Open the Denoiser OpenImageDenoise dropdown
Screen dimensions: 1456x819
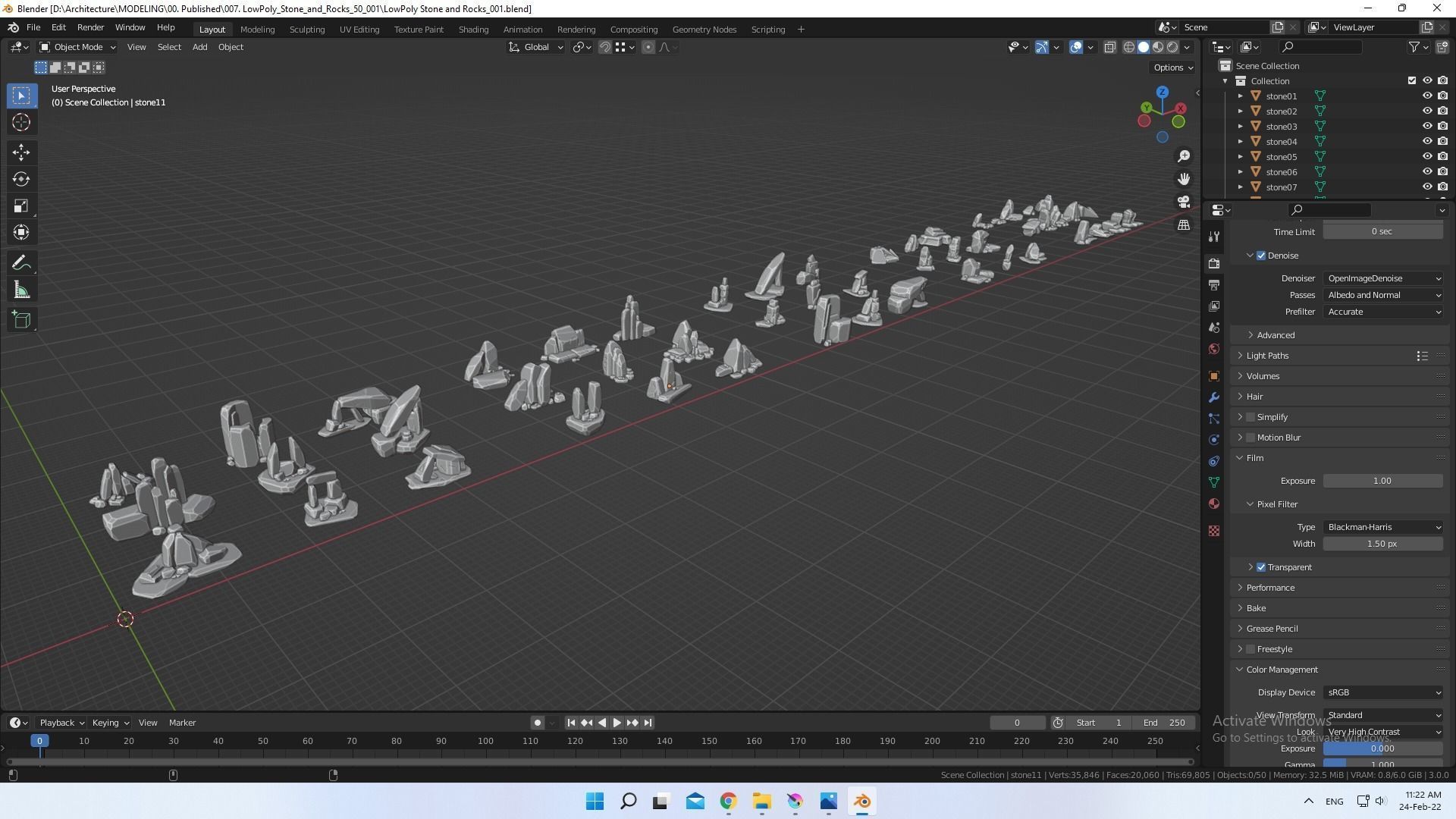point(1383,278)
